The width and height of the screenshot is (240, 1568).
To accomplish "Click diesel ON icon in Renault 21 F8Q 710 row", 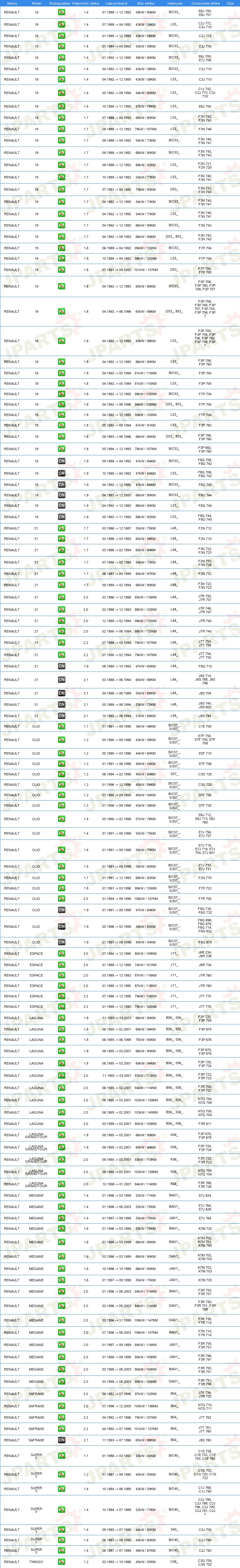I will coord(61,667).
